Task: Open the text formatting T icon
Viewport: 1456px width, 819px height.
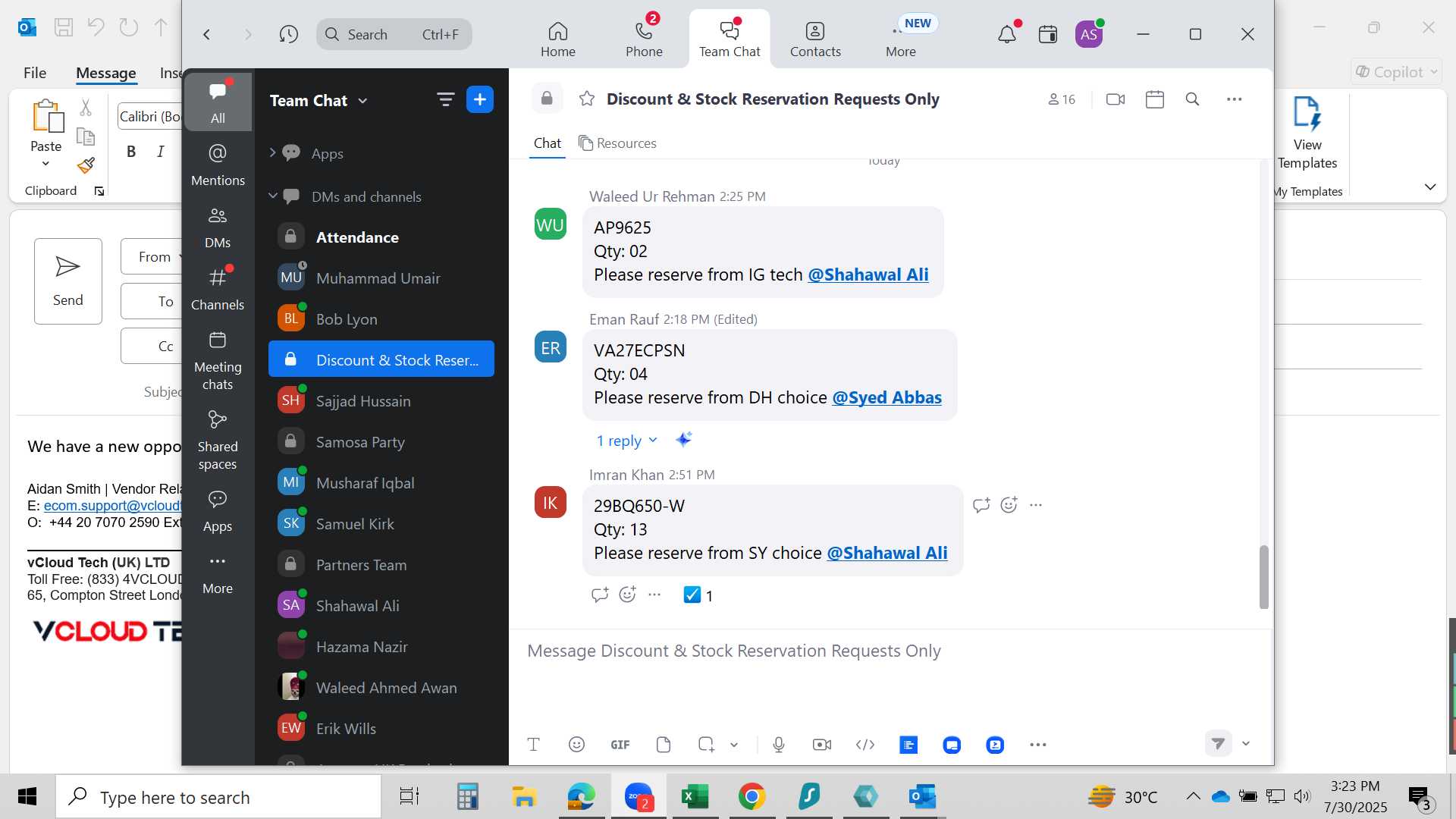Action: [x=533, y=745]
